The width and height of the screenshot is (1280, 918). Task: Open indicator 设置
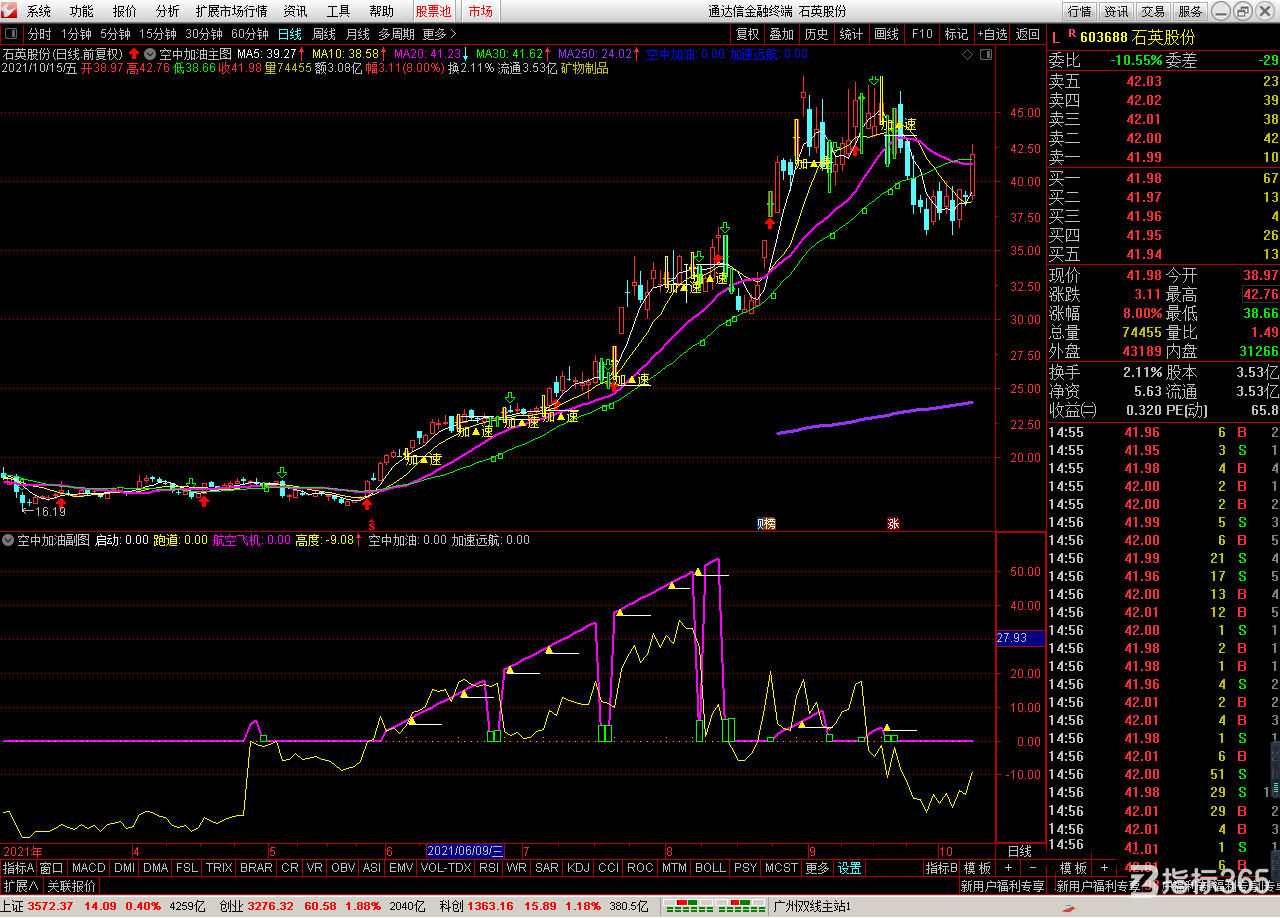850,868
